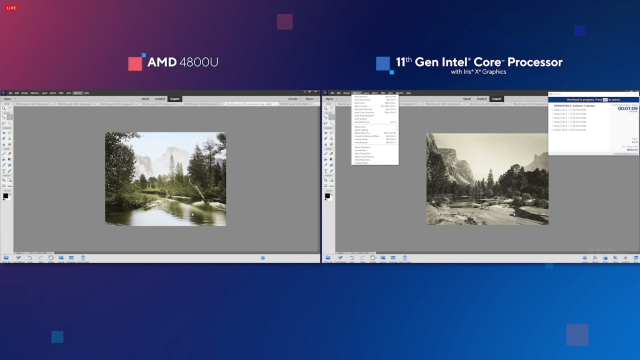The image size is (640, 360).
Task: Expand the Create dropdown in AMD window
Action: click(x=301, y=99)
